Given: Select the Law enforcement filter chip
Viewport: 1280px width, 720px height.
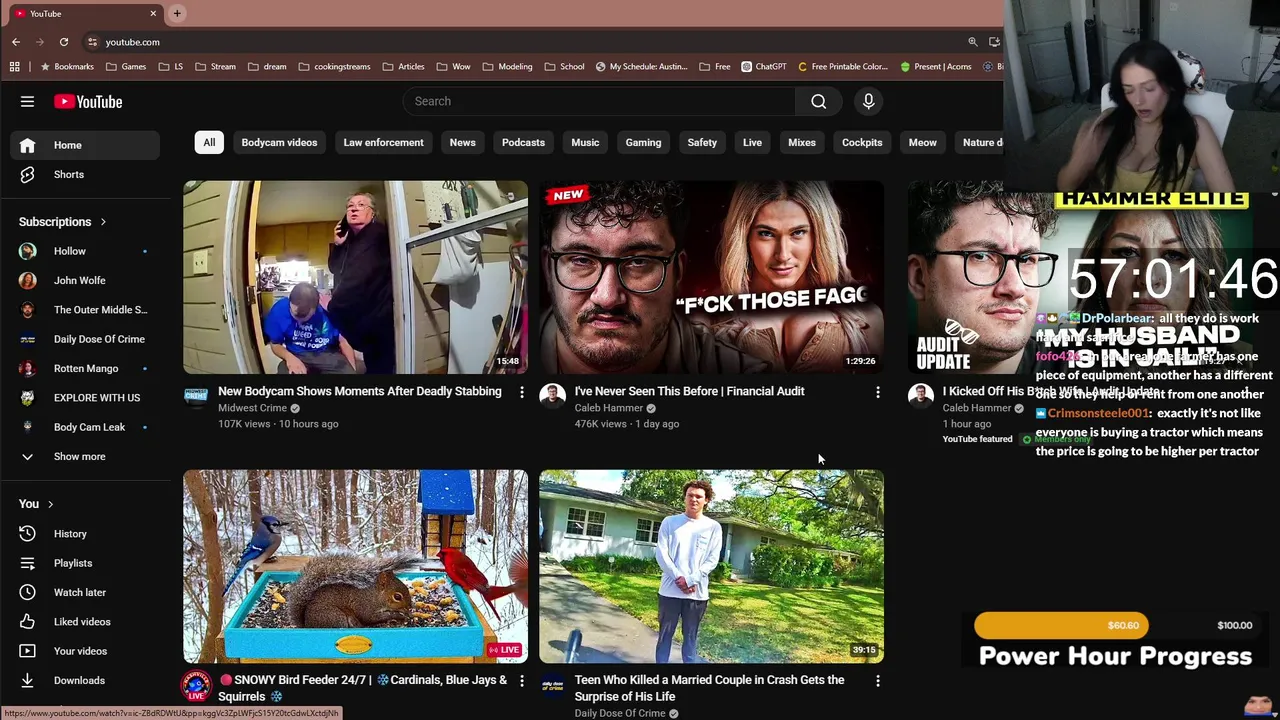Looking at the screenshot, I should click(x=383, y=142).
